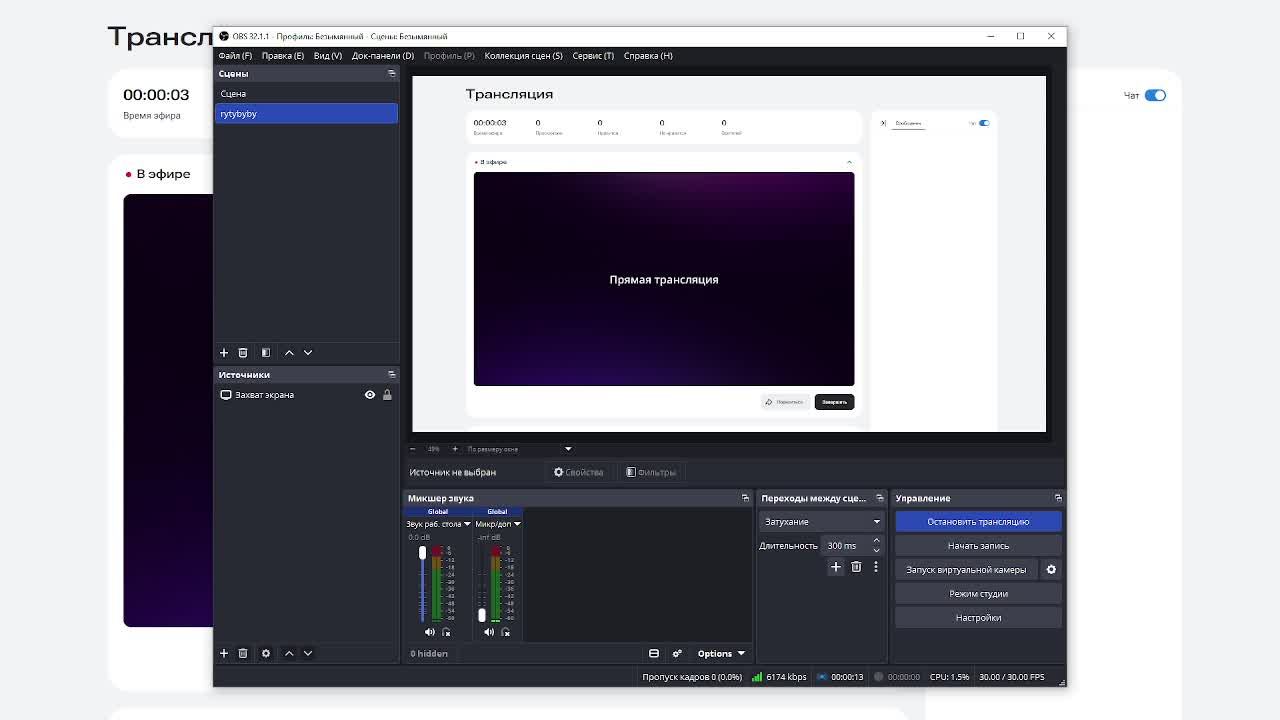Decrease transition duration with the down arrow

coord(877,550)
